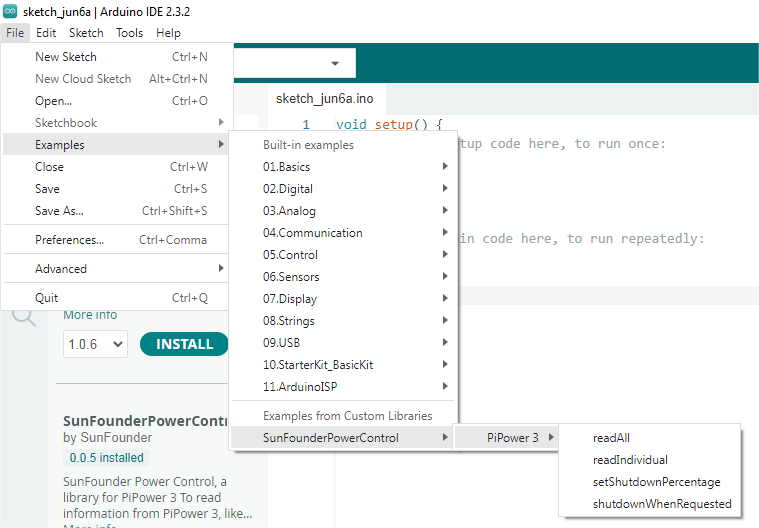The image size is (759, 528).
Task: Open the Edit menu
Action: (46, 33)
